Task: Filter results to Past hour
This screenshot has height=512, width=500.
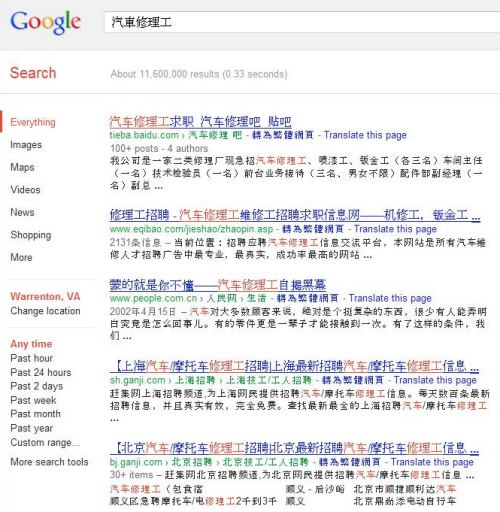Action: click(x=32, y=358)
